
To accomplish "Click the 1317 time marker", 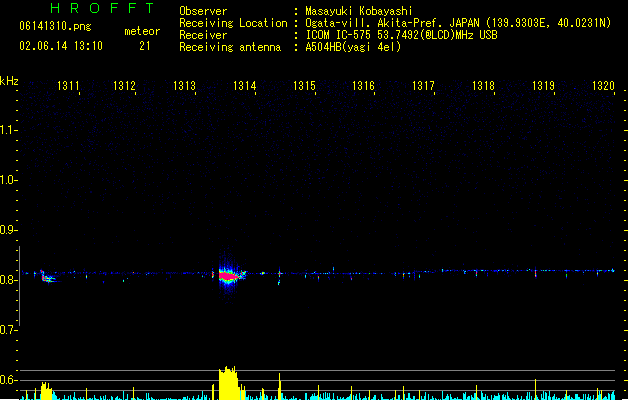I will (x=423, y=86).
